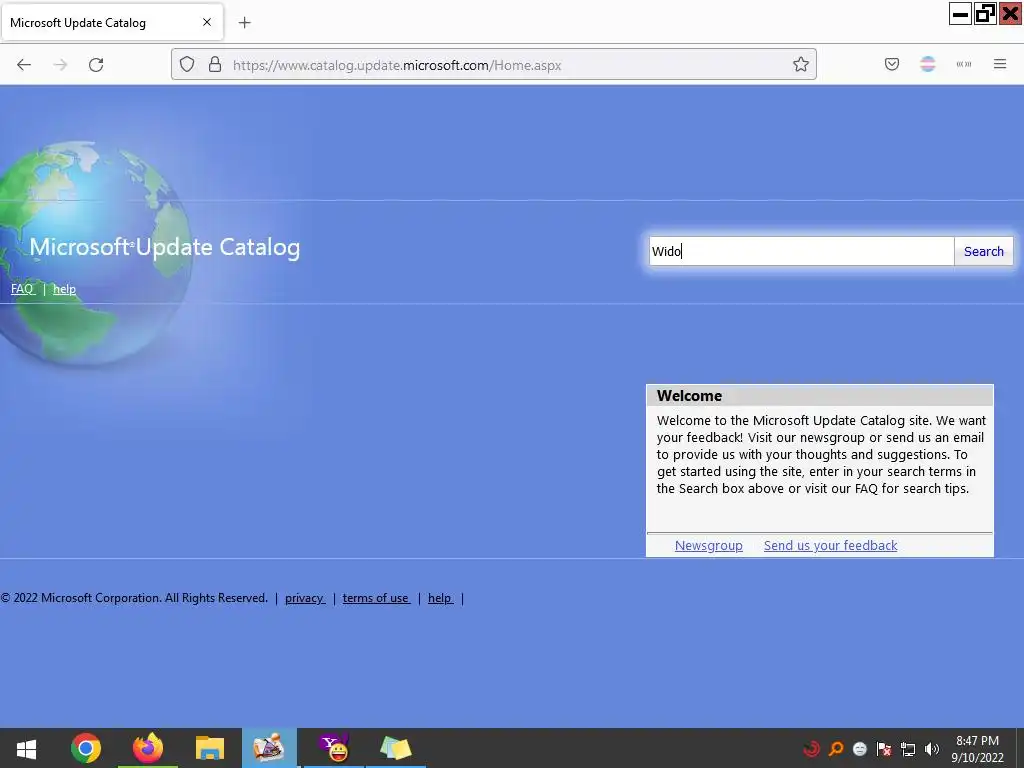Open File Explorer from the taskbar
Image resolution: width=1024 pixels, height=768 pixels.
[210, 748]
